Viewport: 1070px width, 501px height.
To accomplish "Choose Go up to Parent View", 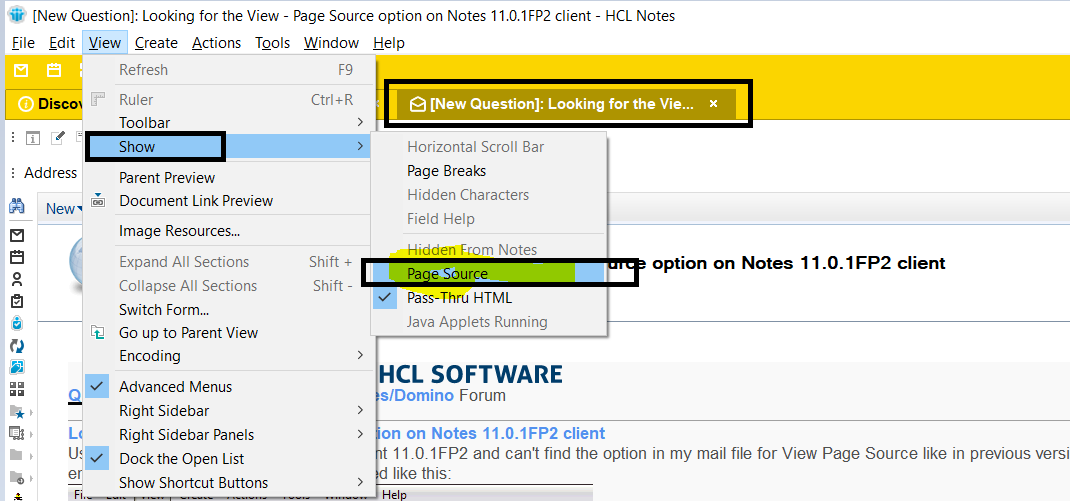I will (188, 333).
